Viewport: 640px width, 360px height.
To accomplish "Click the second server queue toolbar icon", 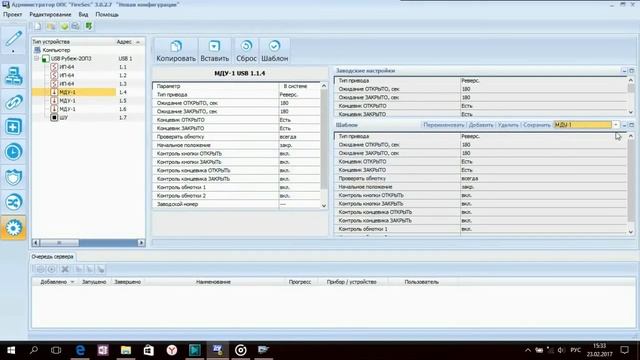I will click(x=52, y=269).
